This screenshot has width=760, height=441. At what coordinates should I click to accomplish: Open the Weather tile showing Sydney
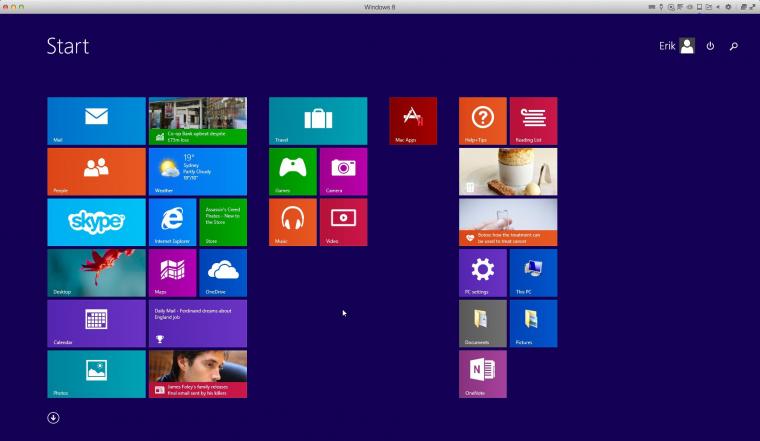[x=198, y=172]
